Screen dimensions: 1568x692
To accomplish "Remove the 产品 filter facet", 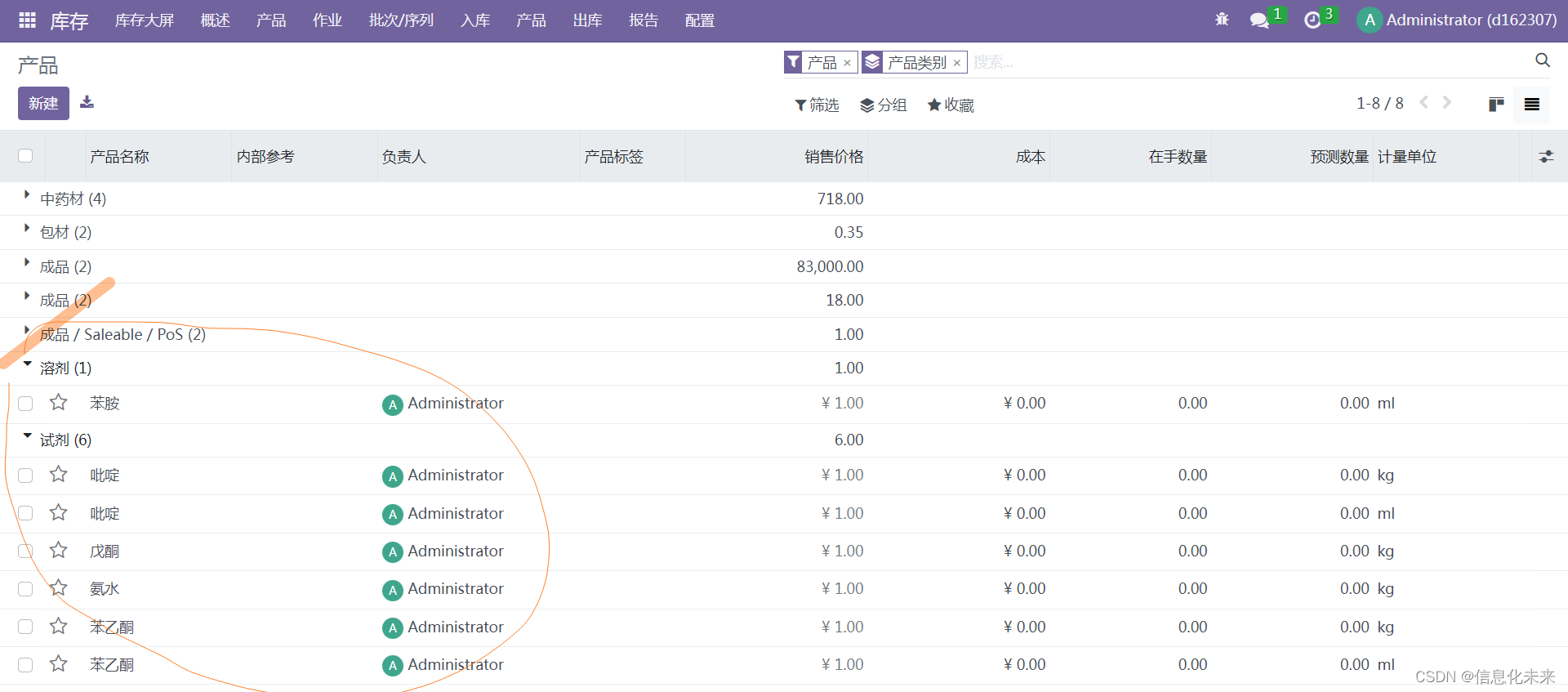I will point(848,63).
